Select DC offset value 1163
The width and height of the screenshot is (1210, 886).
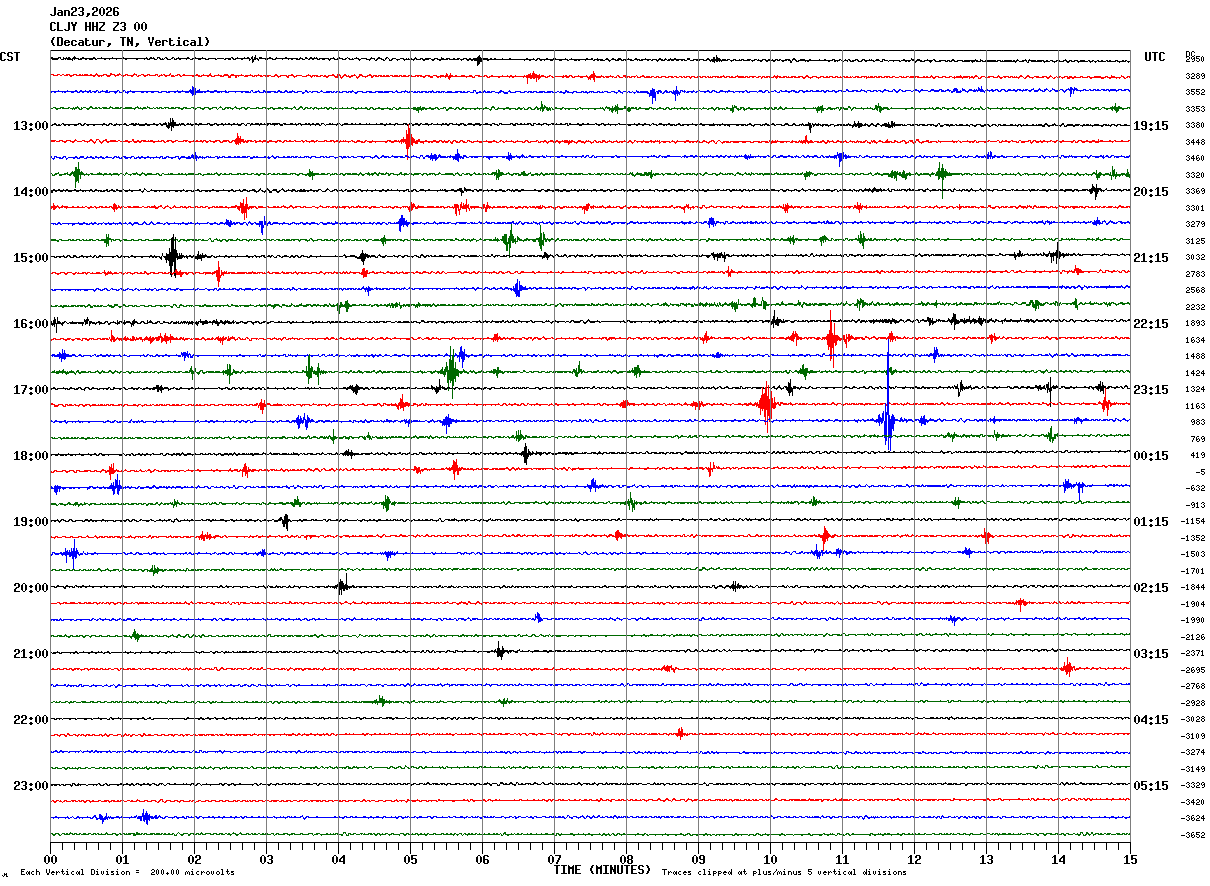tap(1195, 406)
